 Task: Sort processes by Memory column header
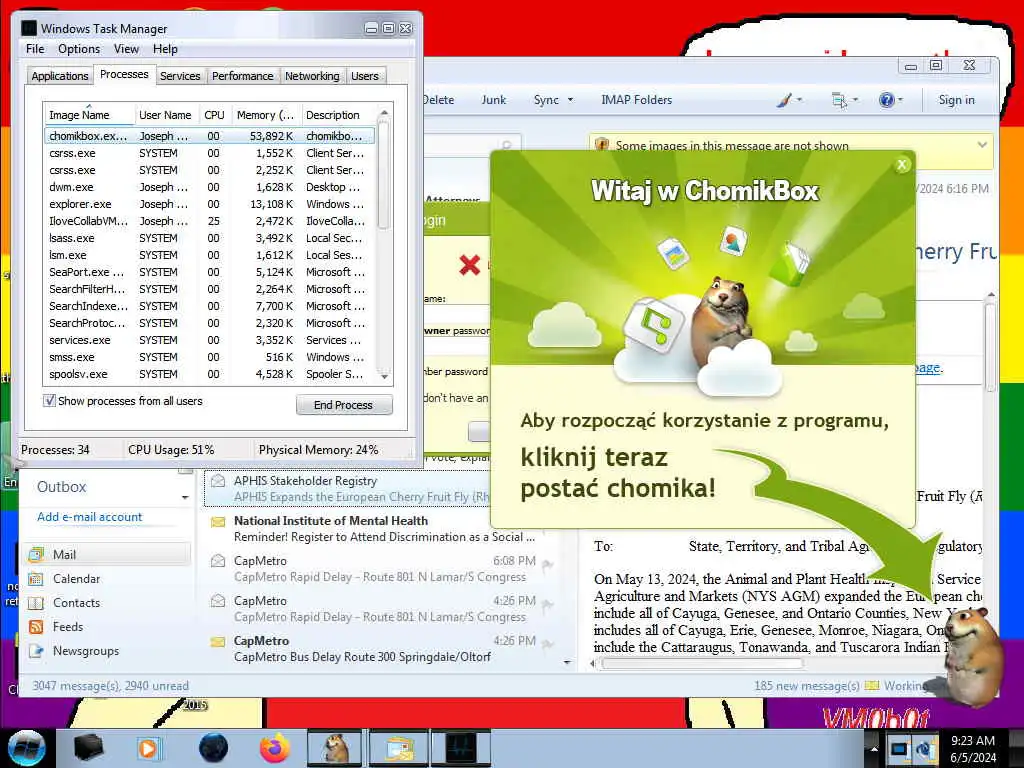pos(266,115)
